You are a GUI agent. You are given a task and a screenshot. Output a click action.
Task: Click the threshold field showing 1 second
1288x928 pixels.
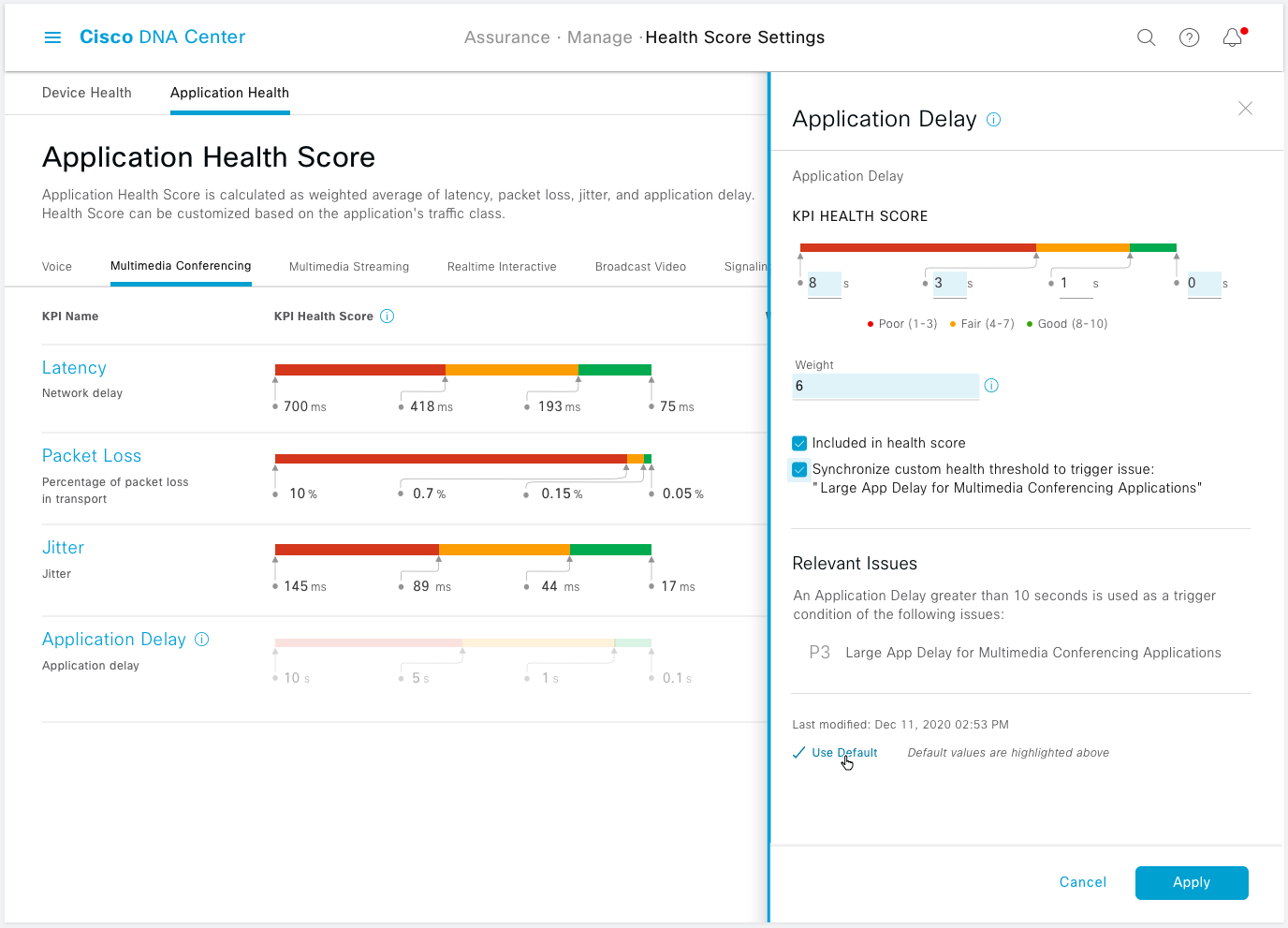1076,284
